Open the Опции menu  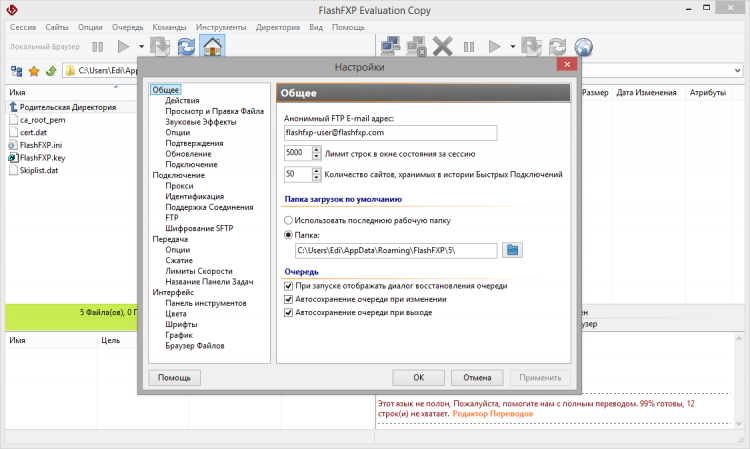[x=90, y=27]
